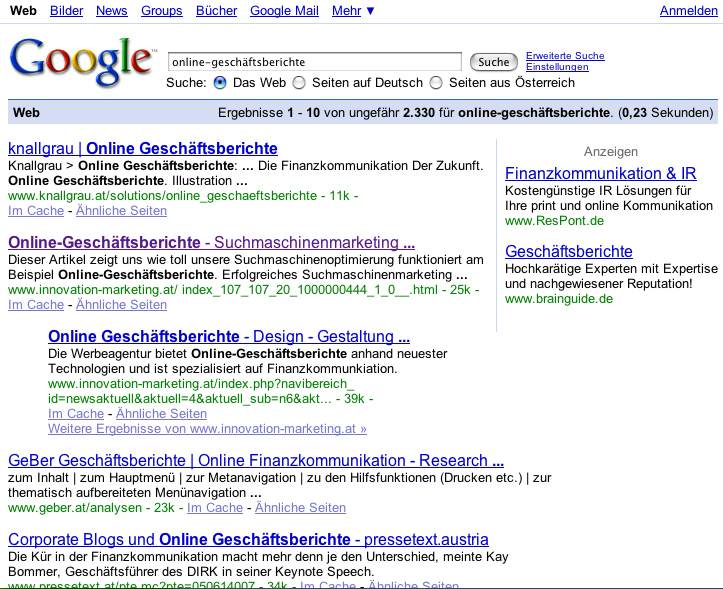Click the 'Web' label in results bar
723x589 pixels.
26,113
